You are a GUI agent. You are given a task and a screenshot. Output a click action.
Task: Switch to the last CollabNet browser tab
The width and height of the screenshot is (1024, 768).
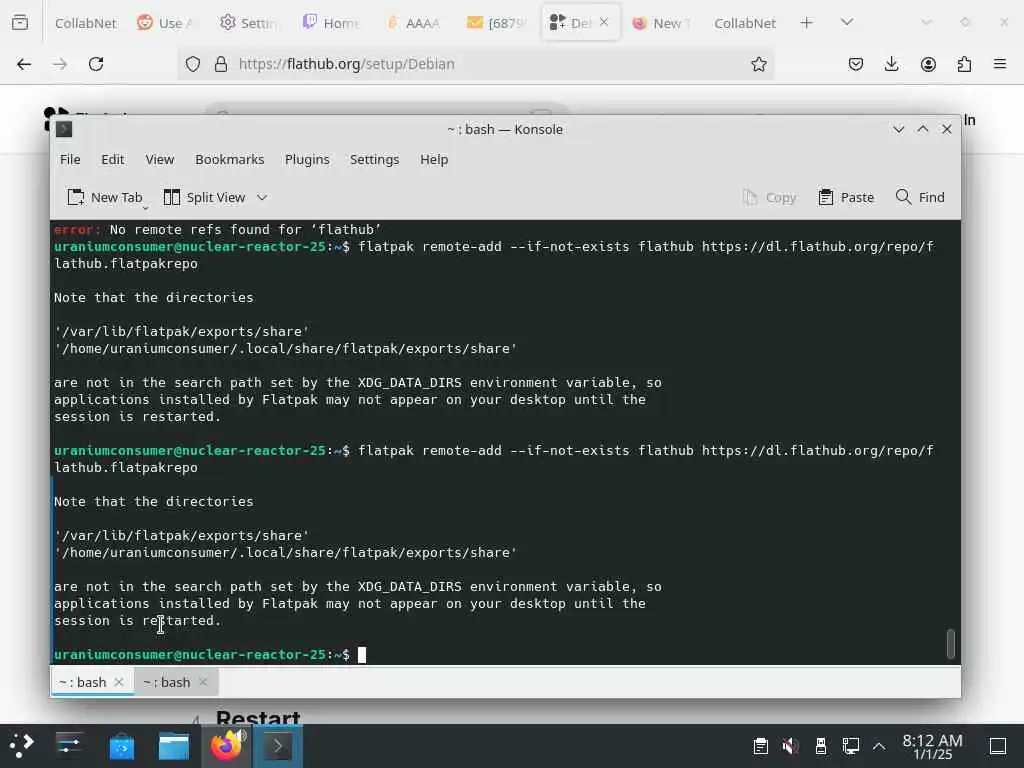[x=744, y=23]
